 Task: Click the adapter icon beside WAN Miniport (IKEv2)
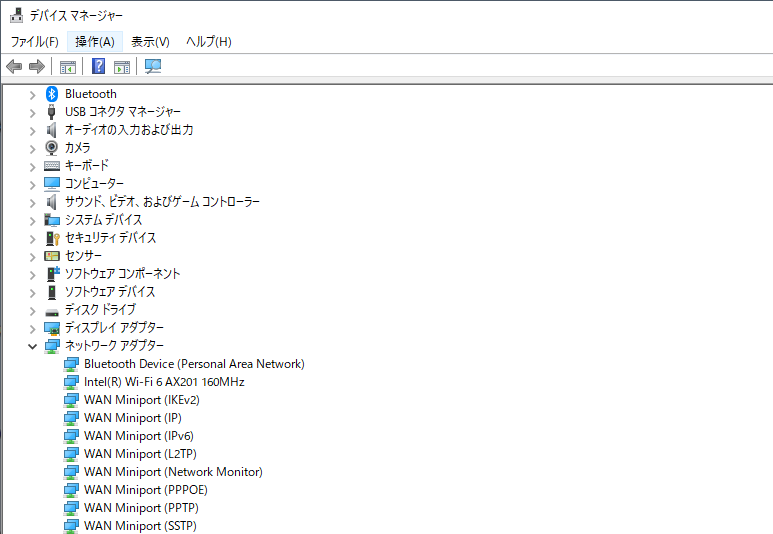[71, 400]
